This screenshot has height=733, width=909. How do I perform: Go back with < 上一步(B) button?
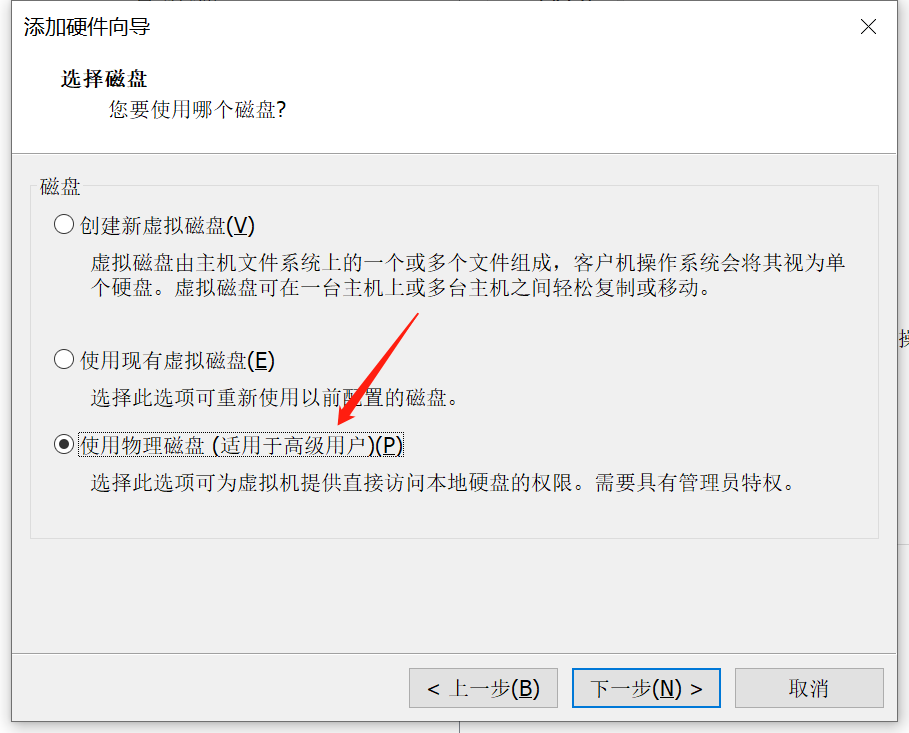coord(483,688)
